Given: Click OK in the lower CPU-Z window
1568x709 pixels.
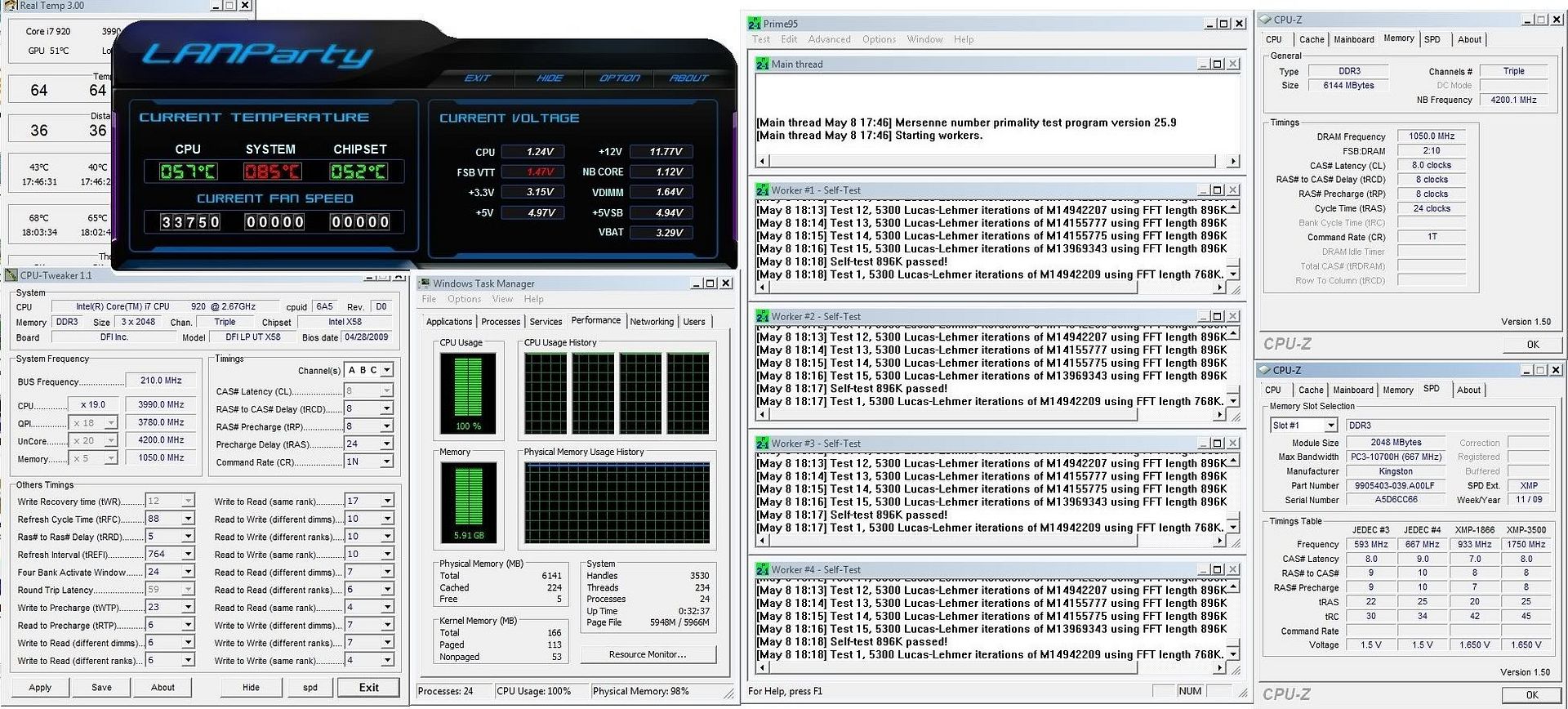Looking at the screenshot, I should [1532, 695].
